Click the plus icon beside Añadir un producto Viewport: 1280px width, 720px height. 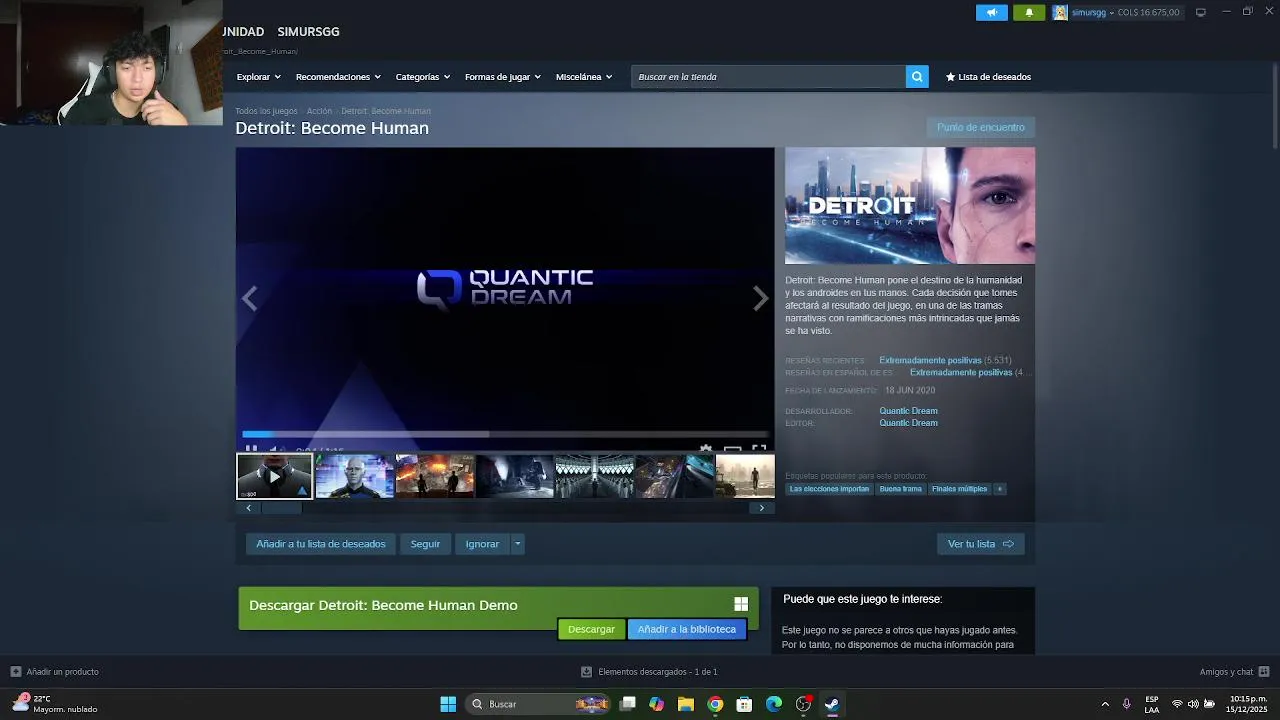tap(15, 672)
